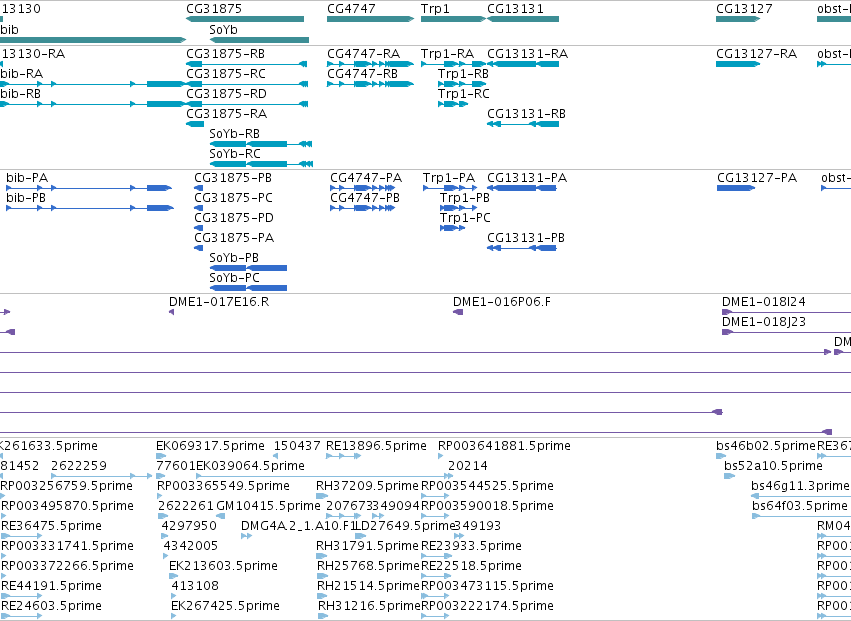Click the CG31875 gene label

pyautogui.click(x=214, y=9)
